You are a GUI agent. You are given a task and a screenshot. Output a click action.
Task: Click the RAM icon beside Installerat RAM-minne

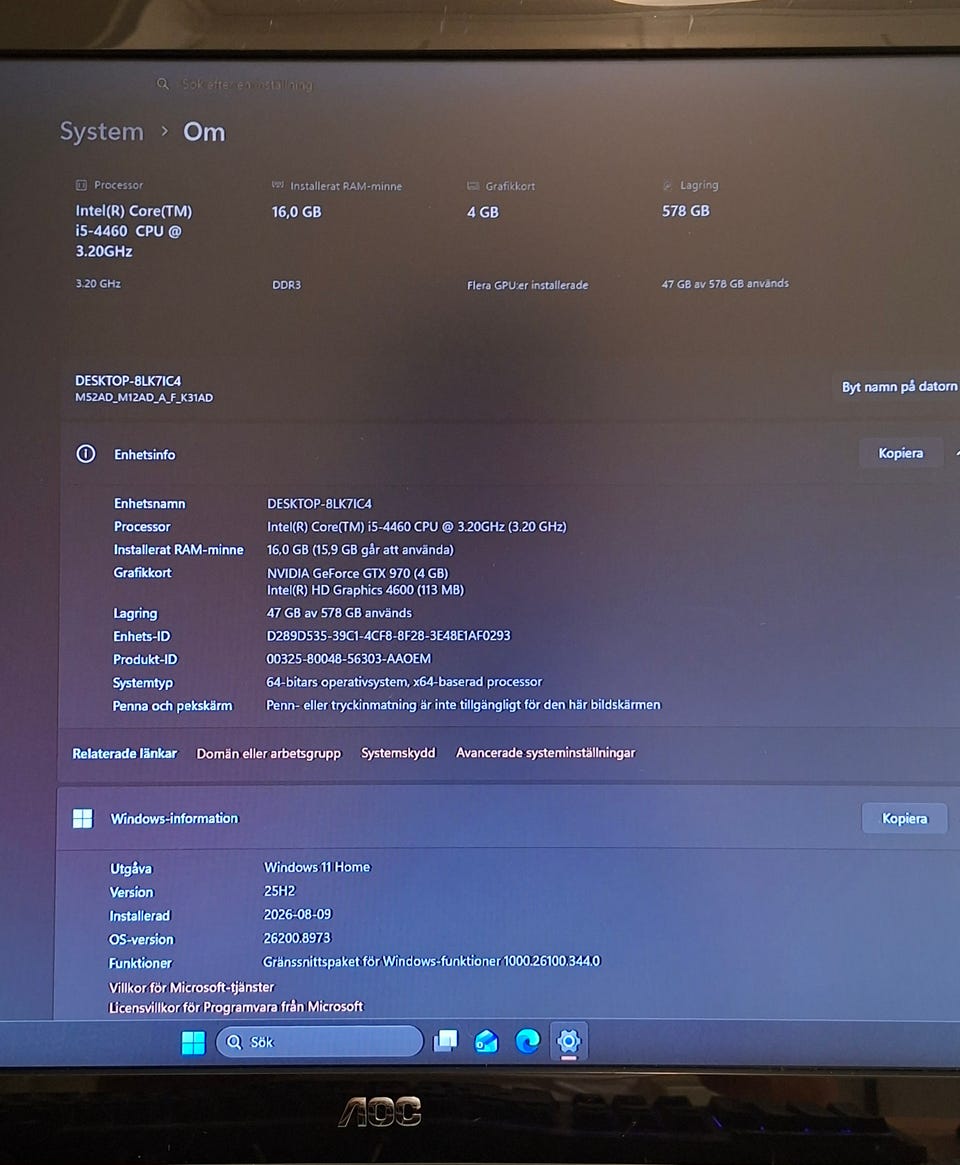(278, 185)
